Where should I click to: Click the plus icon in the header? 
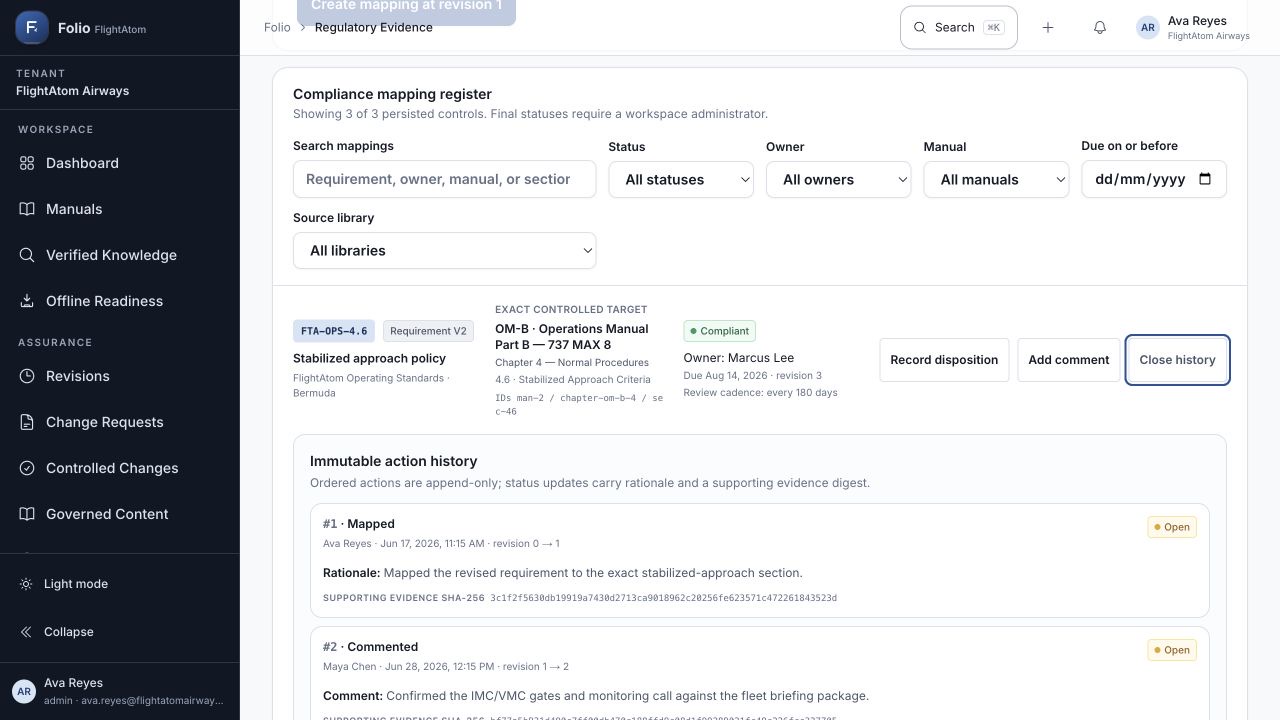click(1048, 28)
